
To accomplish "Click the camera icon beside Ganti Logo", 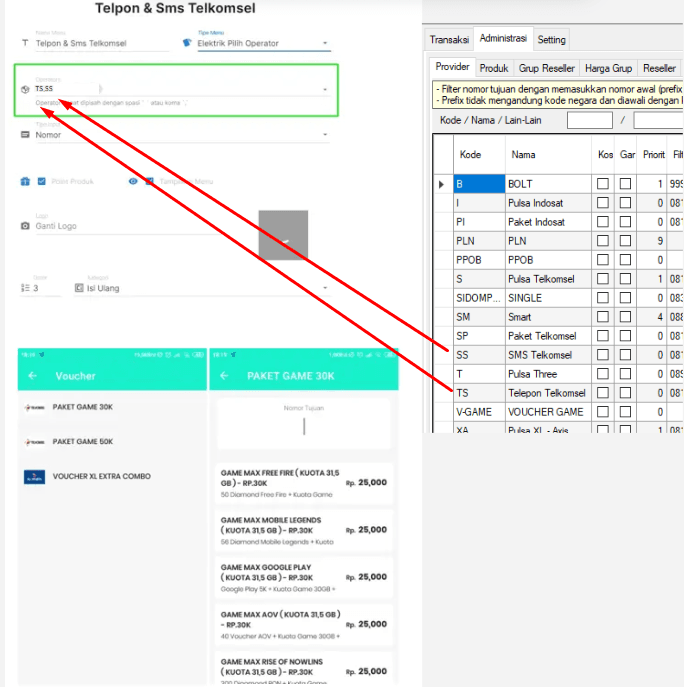I will click(25, 226).
